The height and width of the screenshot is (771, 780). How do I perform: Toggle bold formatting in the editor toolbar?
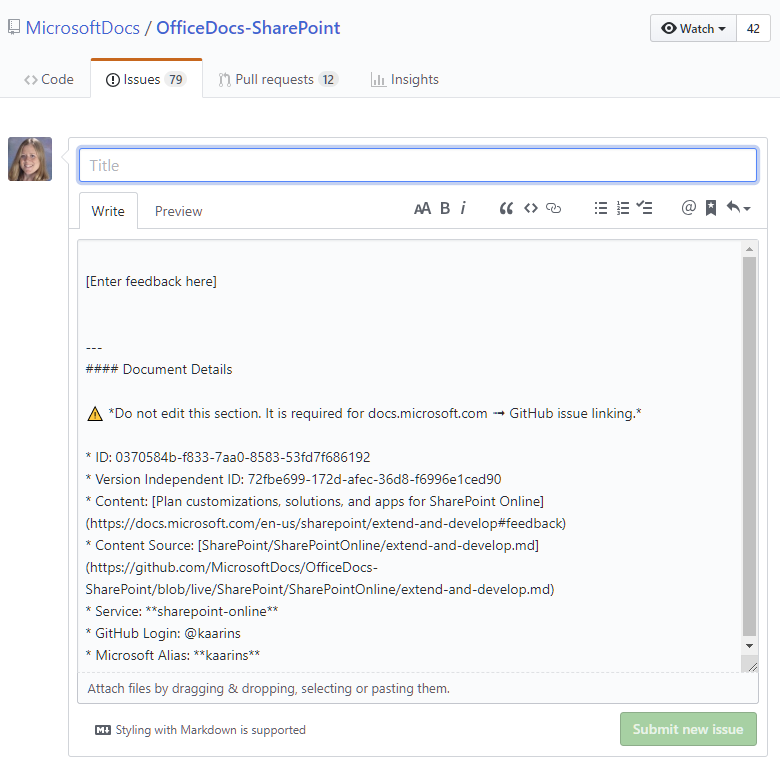coord(445,208)
